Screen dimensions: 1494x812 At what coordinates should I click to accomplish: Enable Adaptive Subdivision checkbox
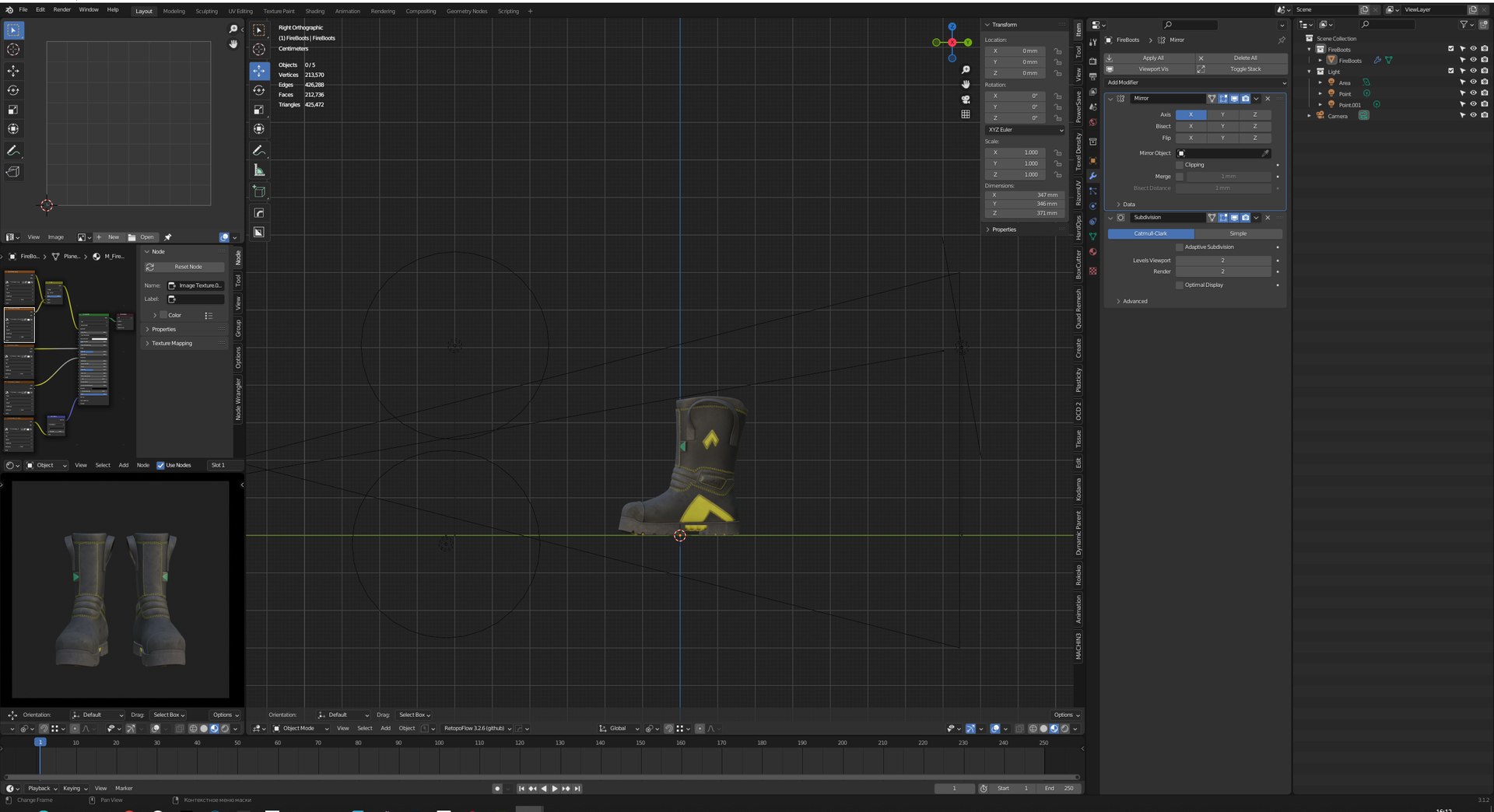(x=1180, y=247)
